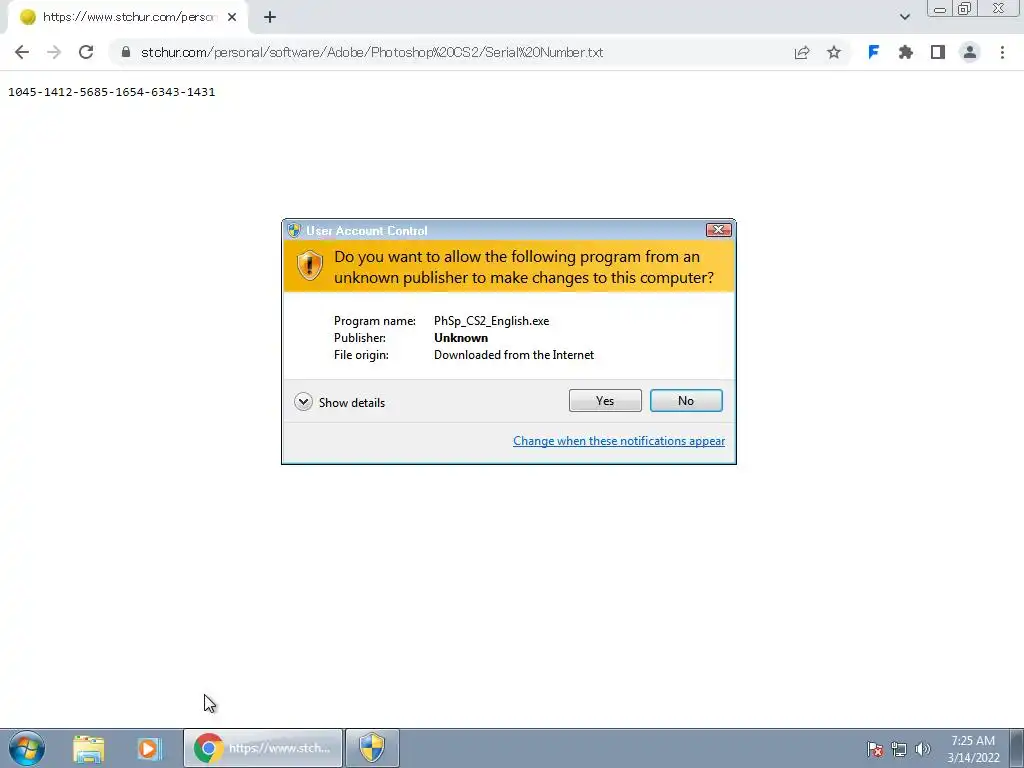
Task: Toggle the Chrome side panel icon
Action: coord(938,52)
